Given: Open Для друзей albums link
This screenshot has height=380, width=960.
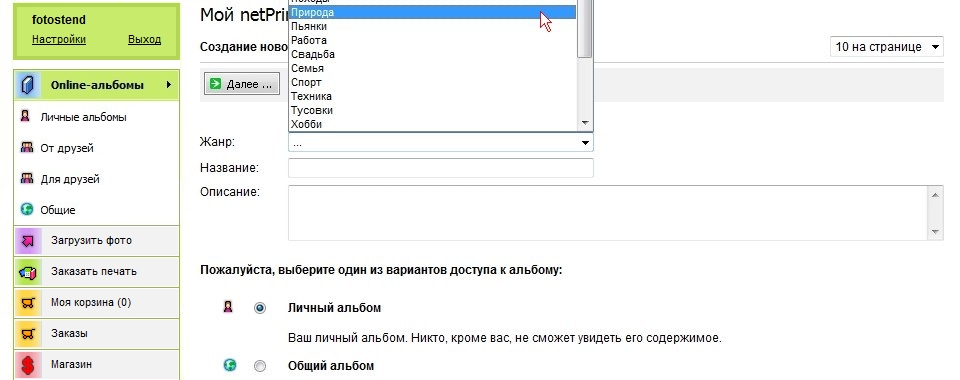Looking at the screenshot, I should click(x=70, y=179).
